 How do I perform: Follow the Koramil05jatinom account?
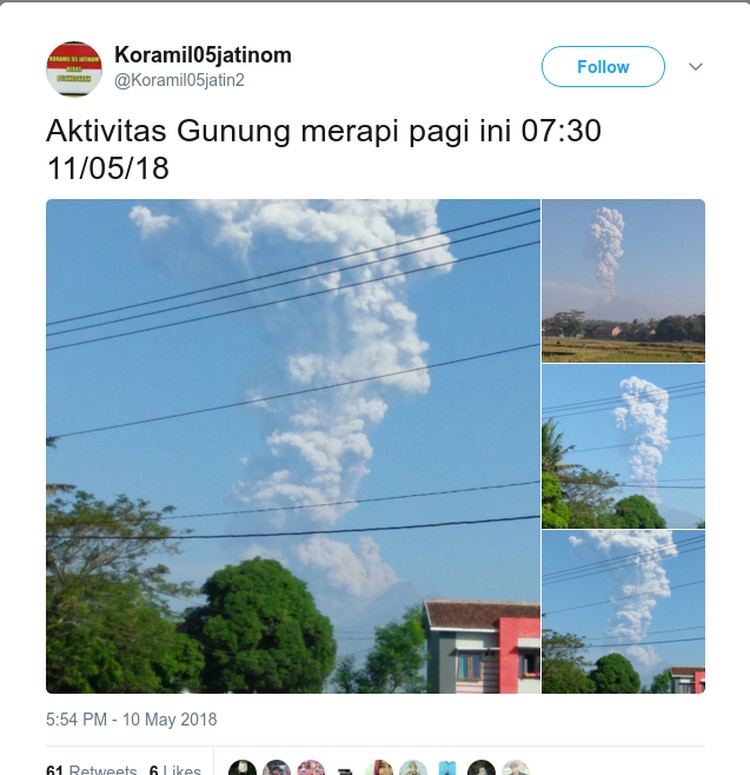[603, 67]
